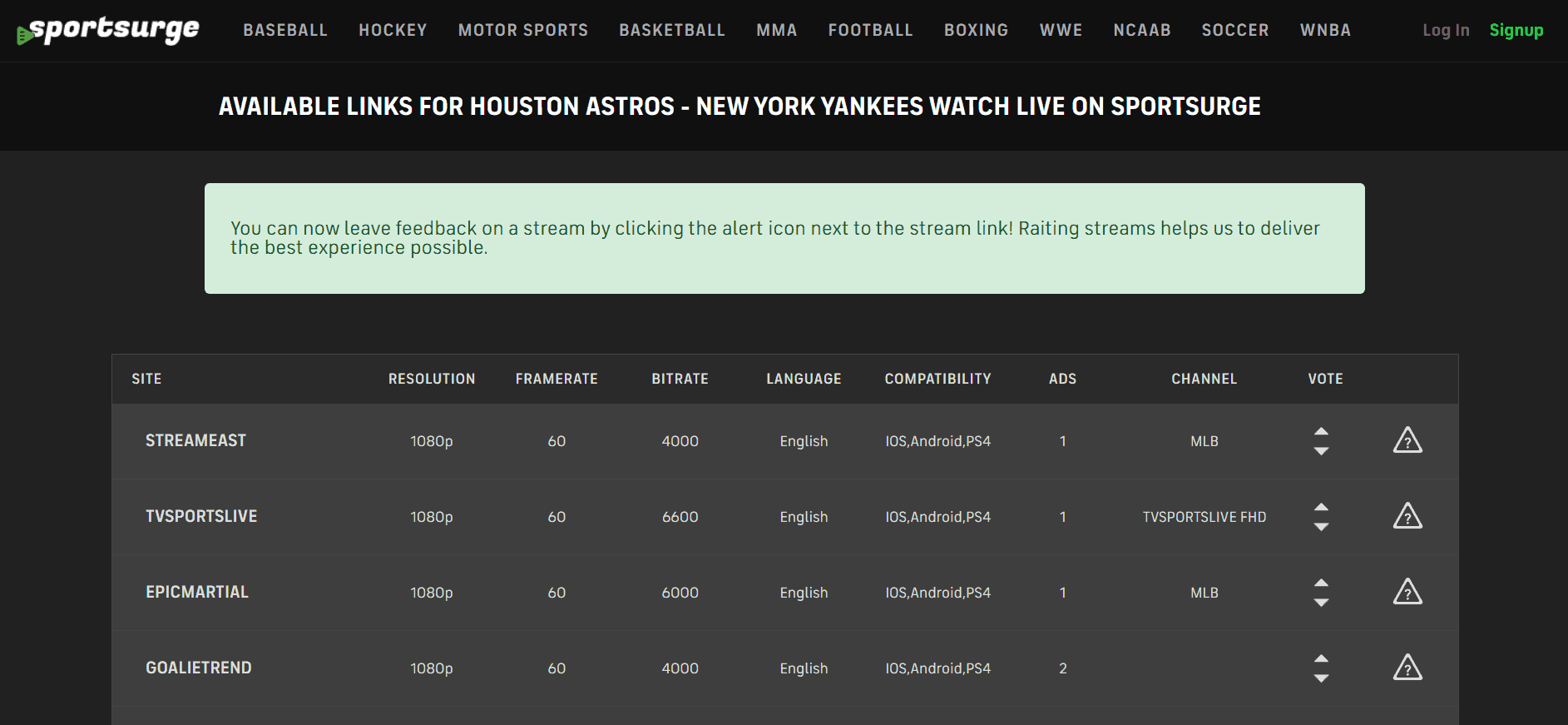Downvote the TVSPORTSLIVE stream
Image resolution: width=1568 pixels, height=725 pixels.
tap(1321, 527)
